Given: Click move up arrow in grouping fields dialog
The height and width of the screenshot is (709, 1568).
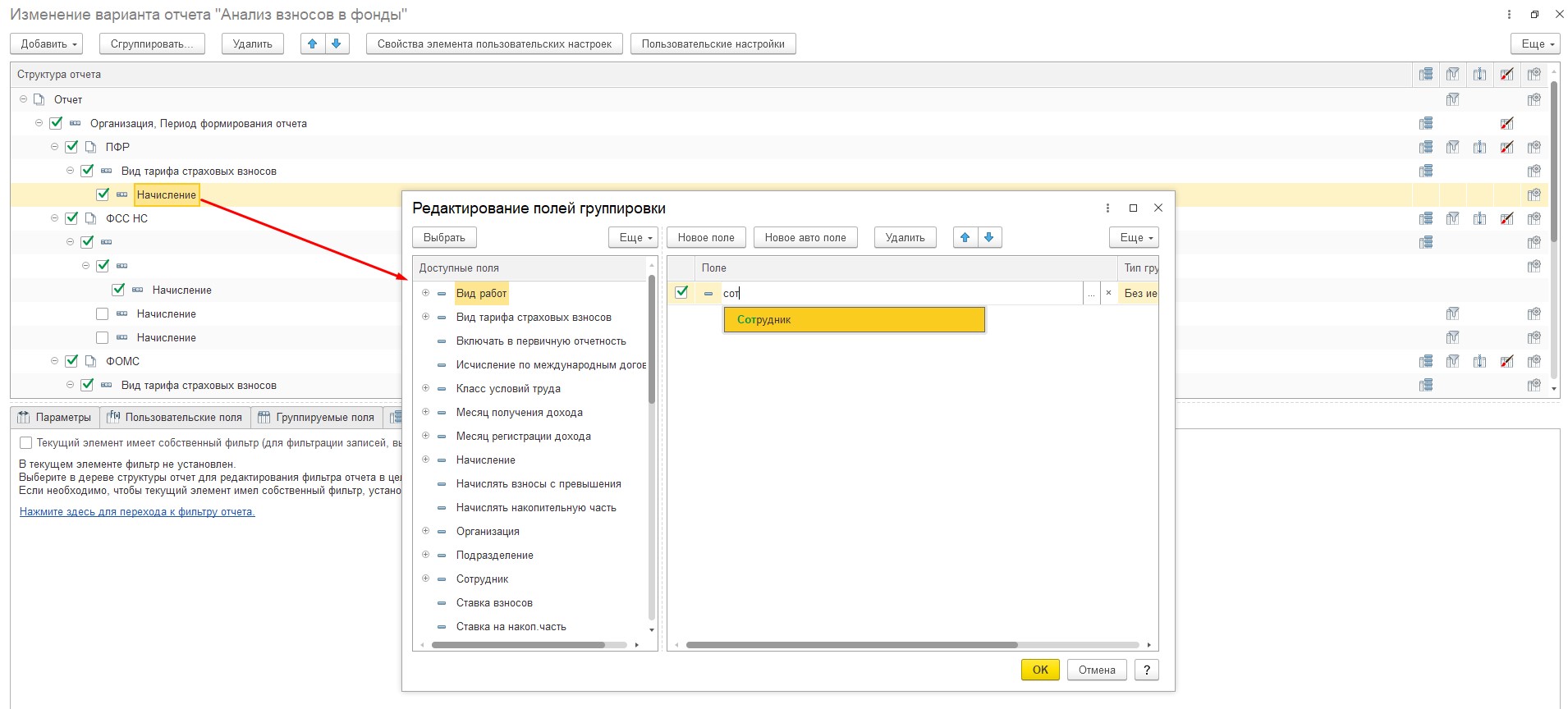Looking at the screenshot, I should 965,238.
